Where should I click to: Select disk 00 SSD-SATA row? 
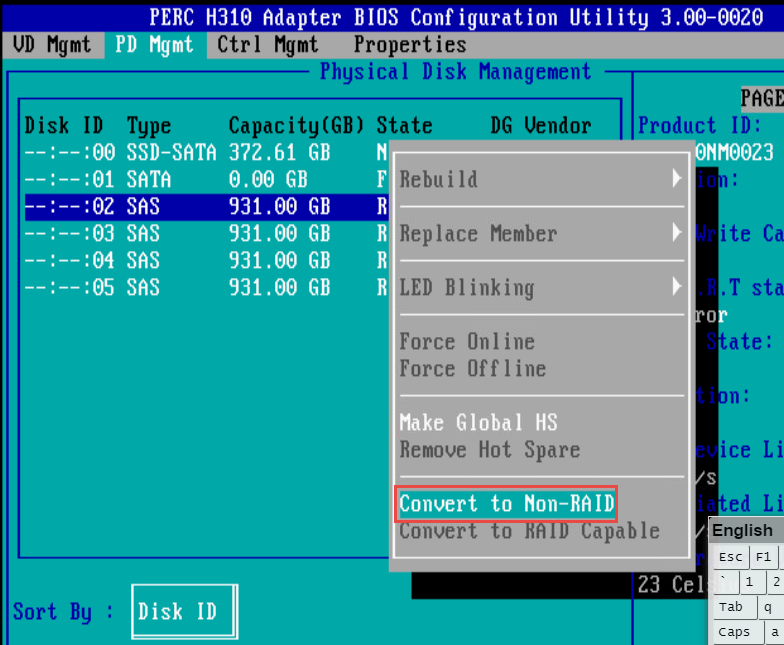tap(206, 152)
